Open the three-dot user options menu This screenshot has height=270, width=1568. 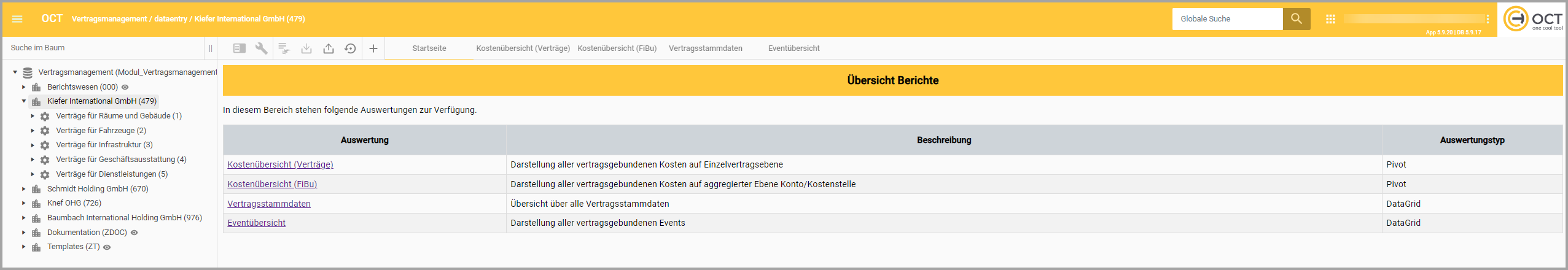pyautogui.click(x=1488, y=19)
